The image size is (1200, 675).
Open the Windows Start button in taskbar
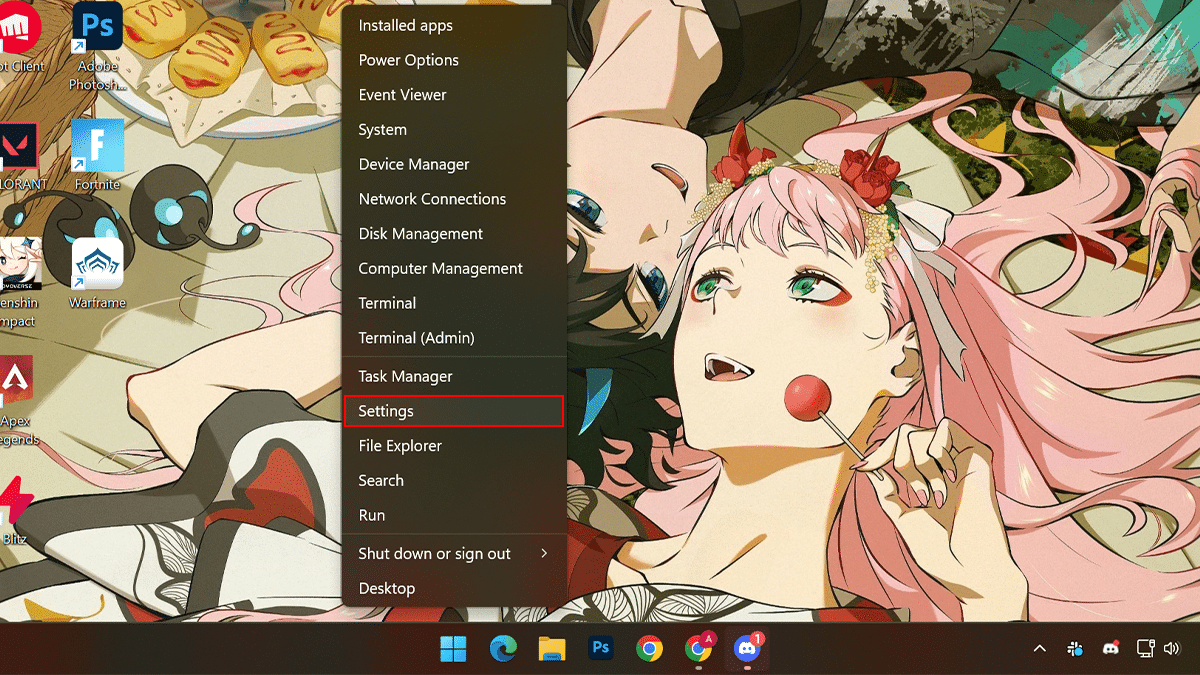coord(453,649)
